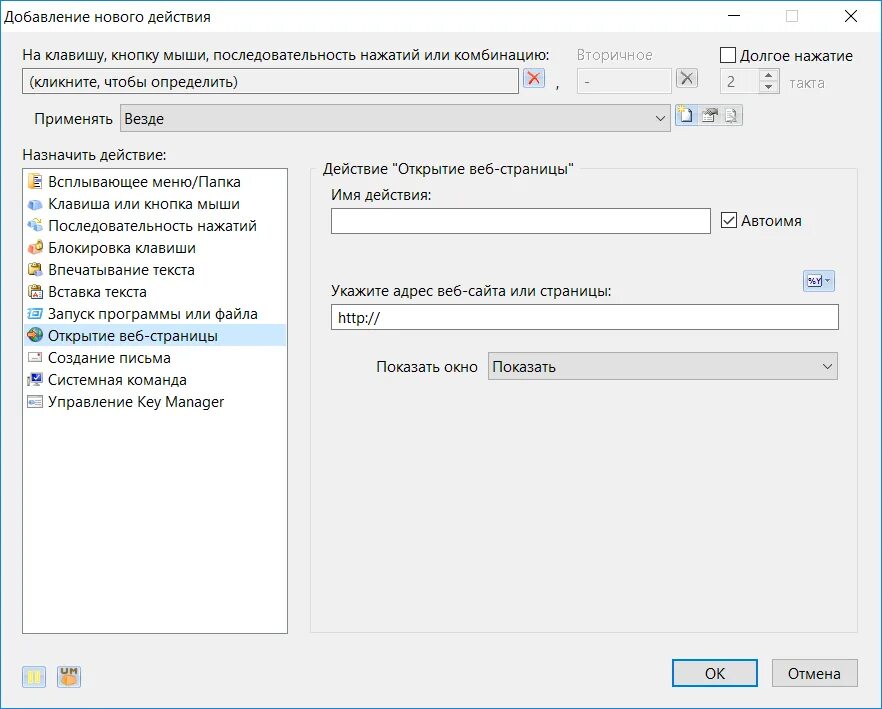Click the yellow pause icon at bottom left

pos(34,677)
